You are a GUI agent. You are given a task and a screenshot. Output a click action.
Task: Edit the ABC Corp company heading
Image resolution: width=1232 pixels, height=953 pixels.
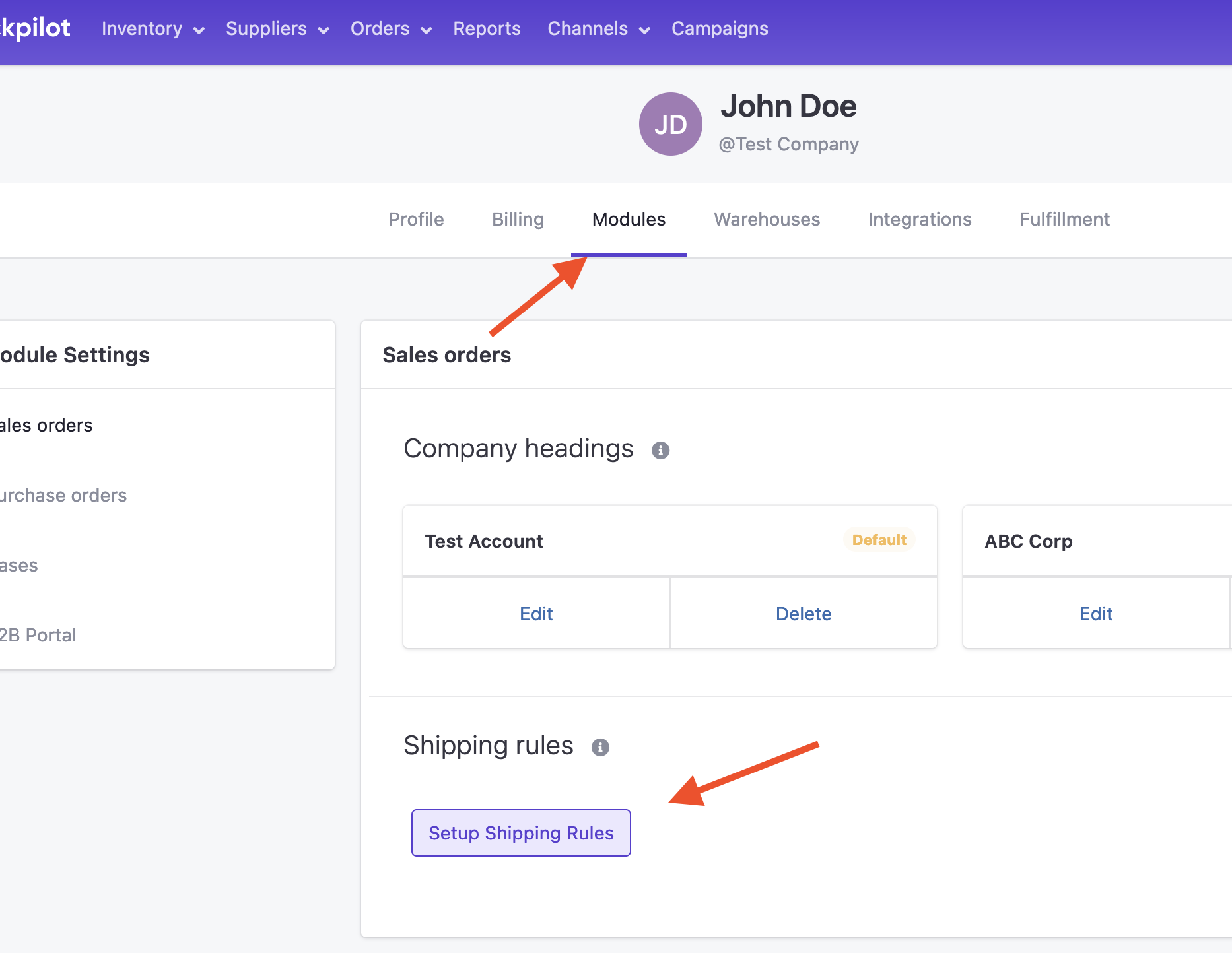[1096, 614]
